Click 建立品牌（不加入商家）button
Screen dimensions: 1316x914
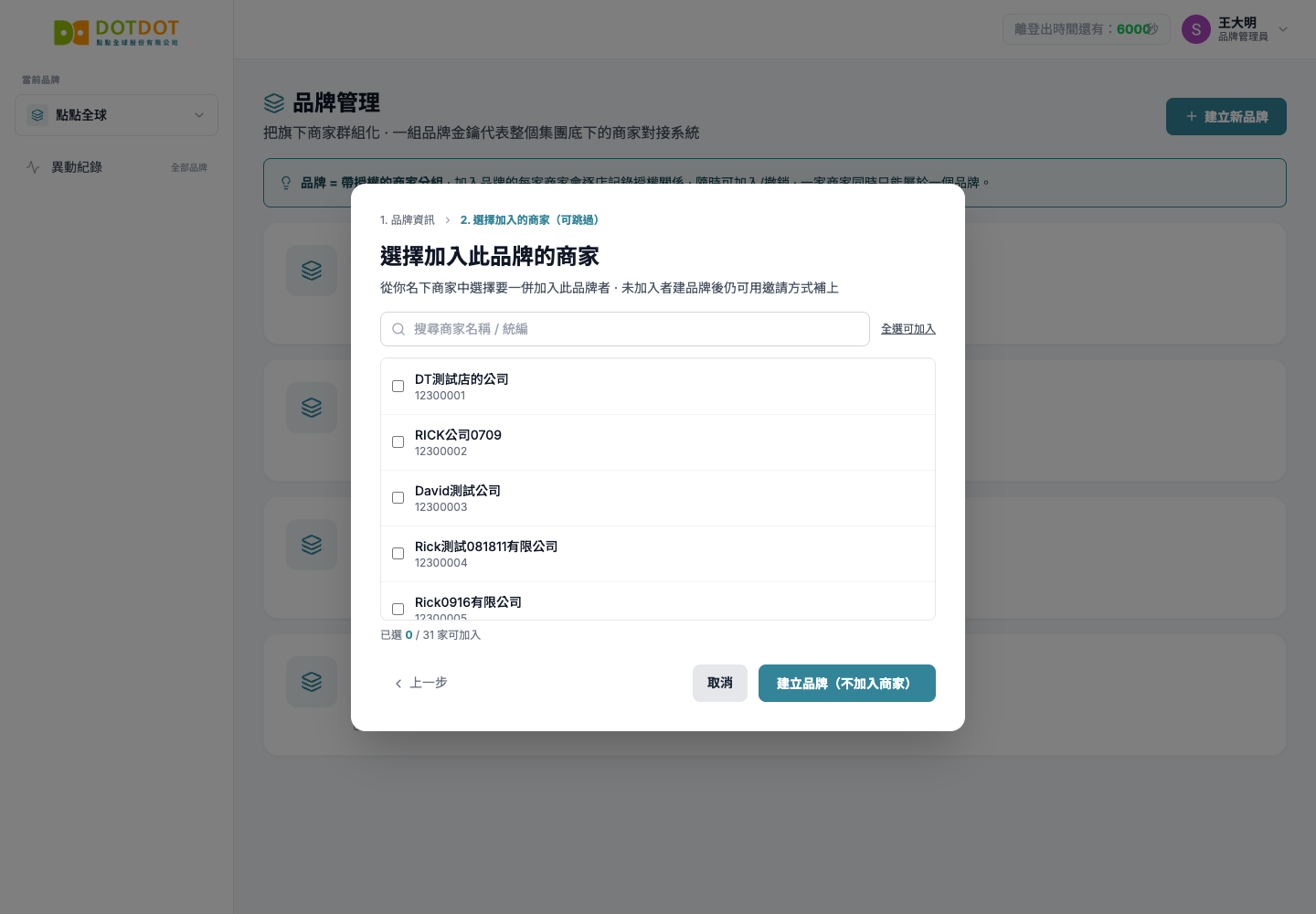pos(847,684)
